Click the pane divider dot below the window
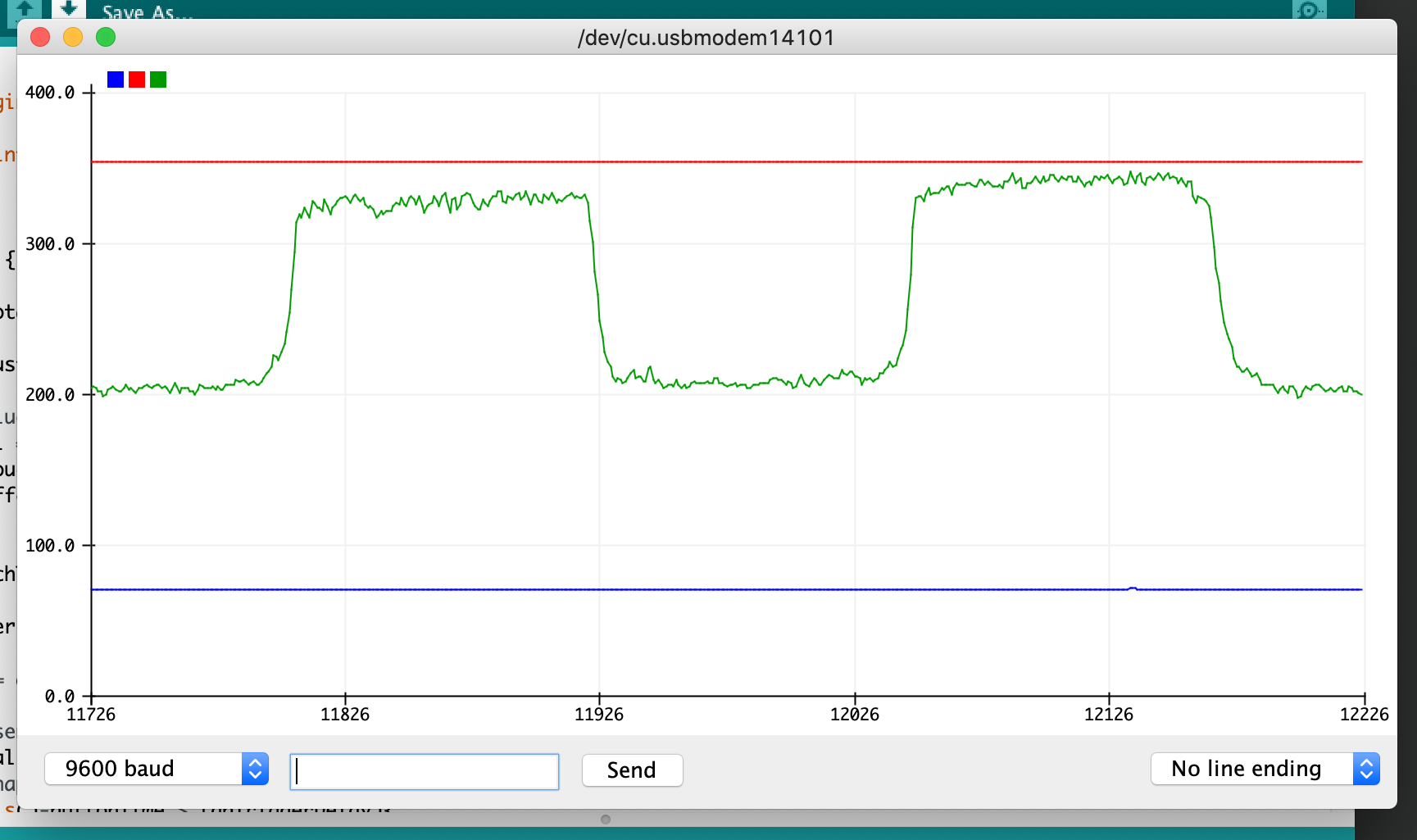The height and width of the screenshot is (840, 1417). coord(606,820)
